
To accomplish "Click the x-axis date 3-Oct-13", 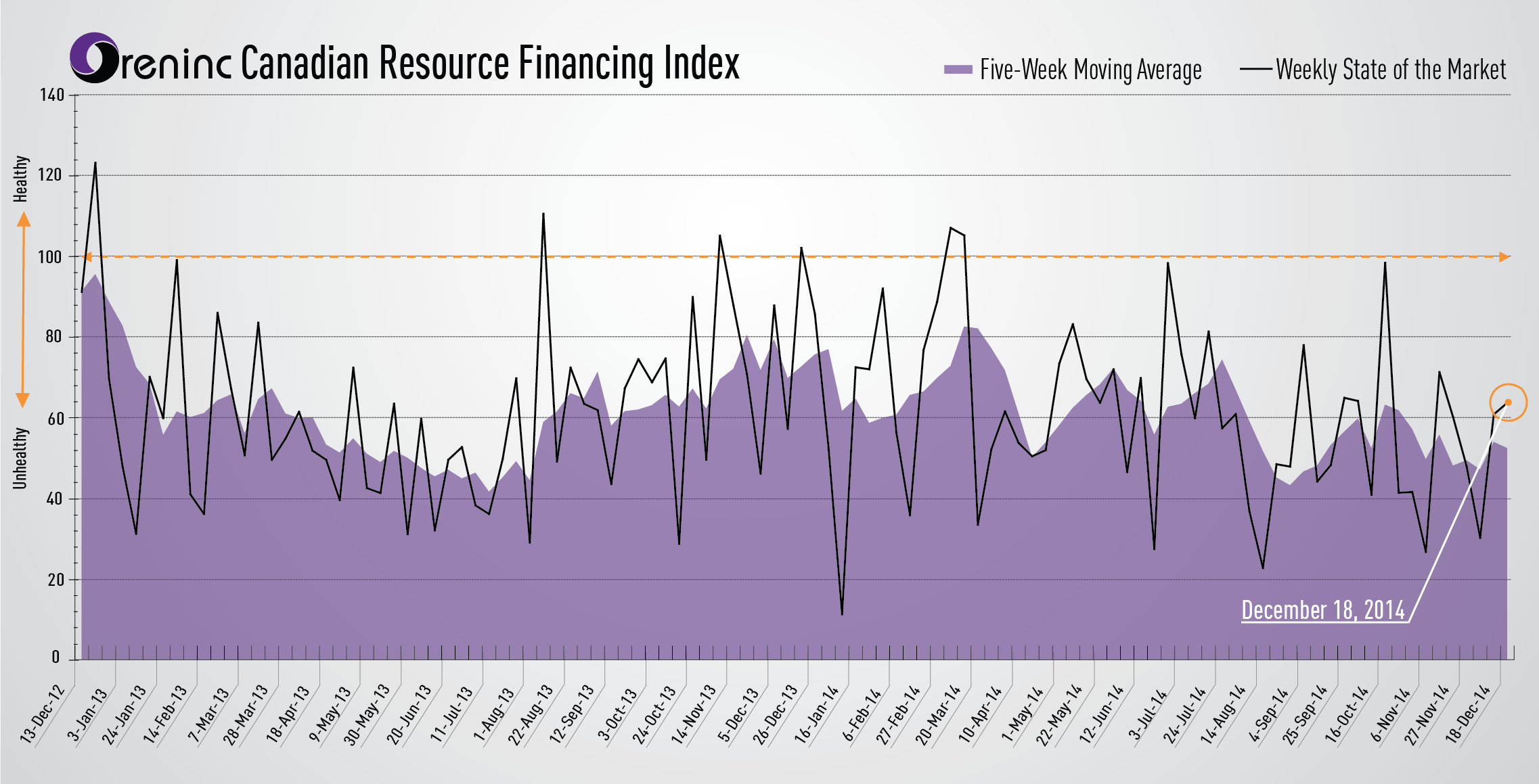I will coord(617,714).
